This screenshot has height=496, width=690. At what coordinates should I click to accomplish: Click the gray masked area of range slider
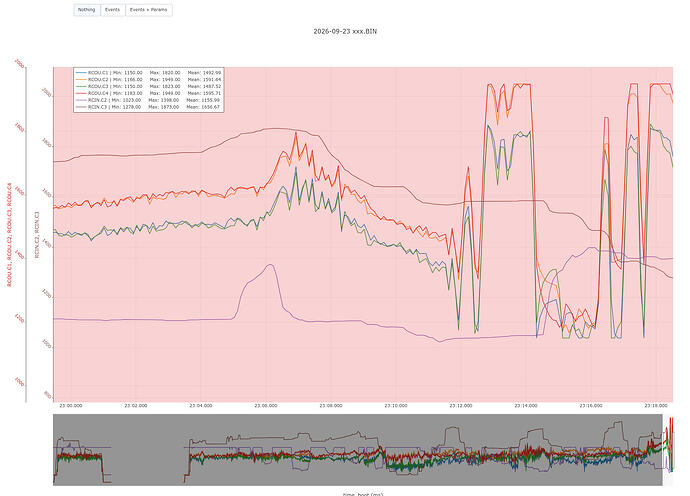357,450
